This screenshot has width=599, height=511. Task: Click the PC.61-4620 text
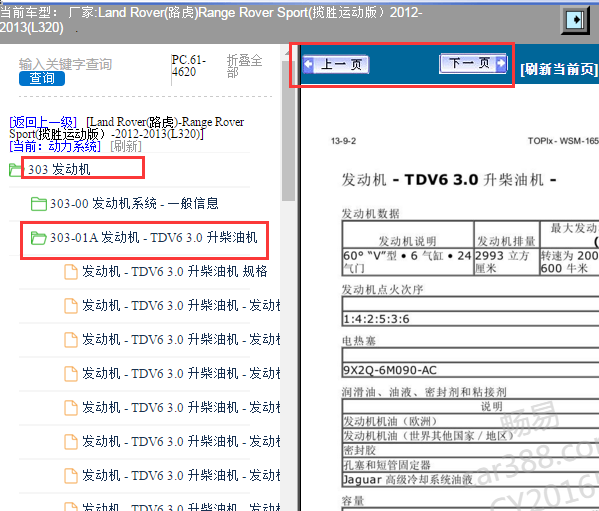coord(188,66)
